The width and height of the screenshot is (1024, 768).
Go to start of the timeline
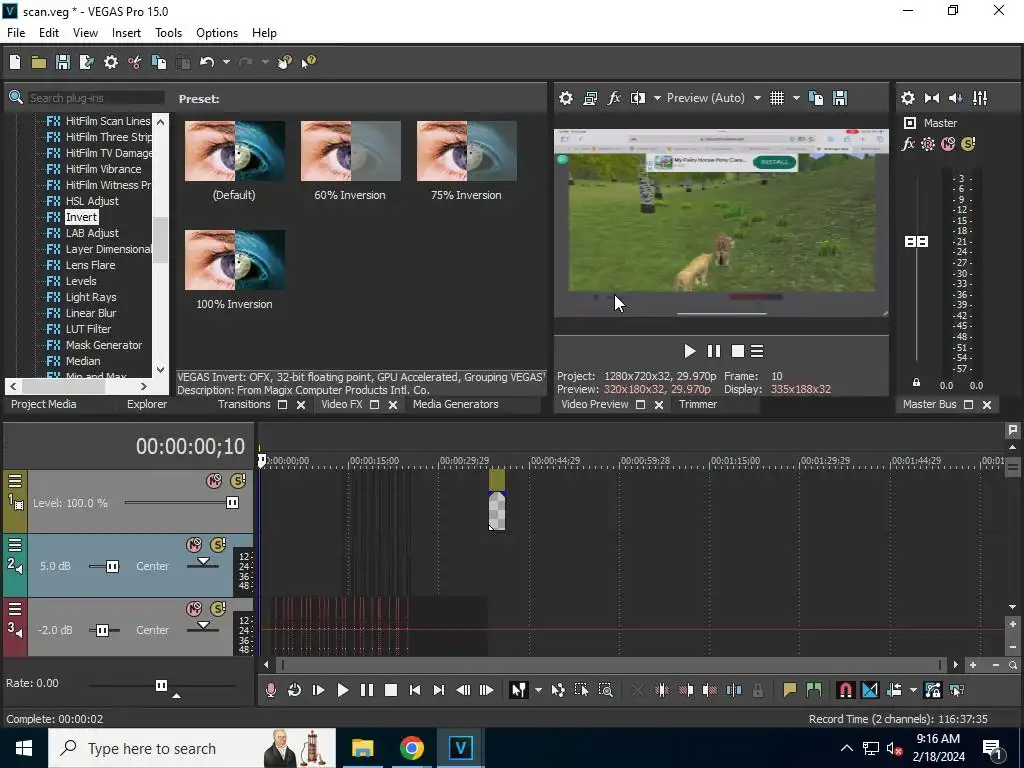(415, 690)
